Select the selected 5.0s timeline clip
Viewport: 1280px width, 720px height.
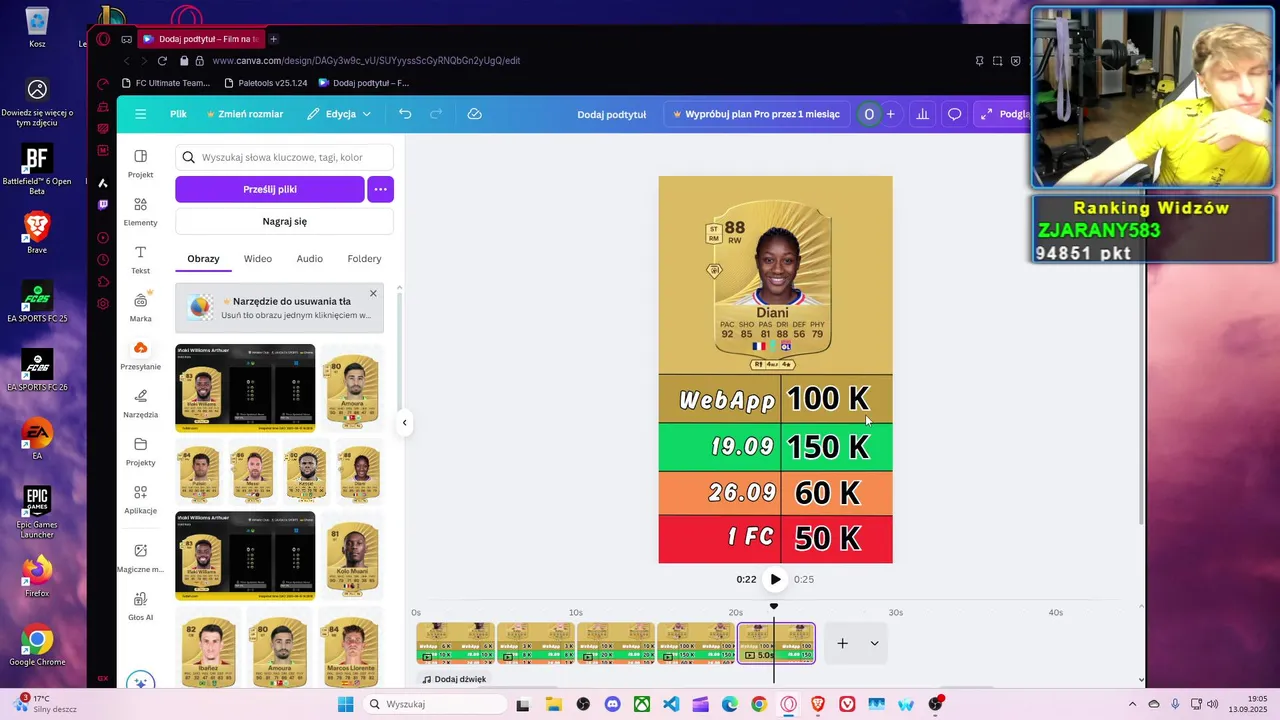click(776, 643)
